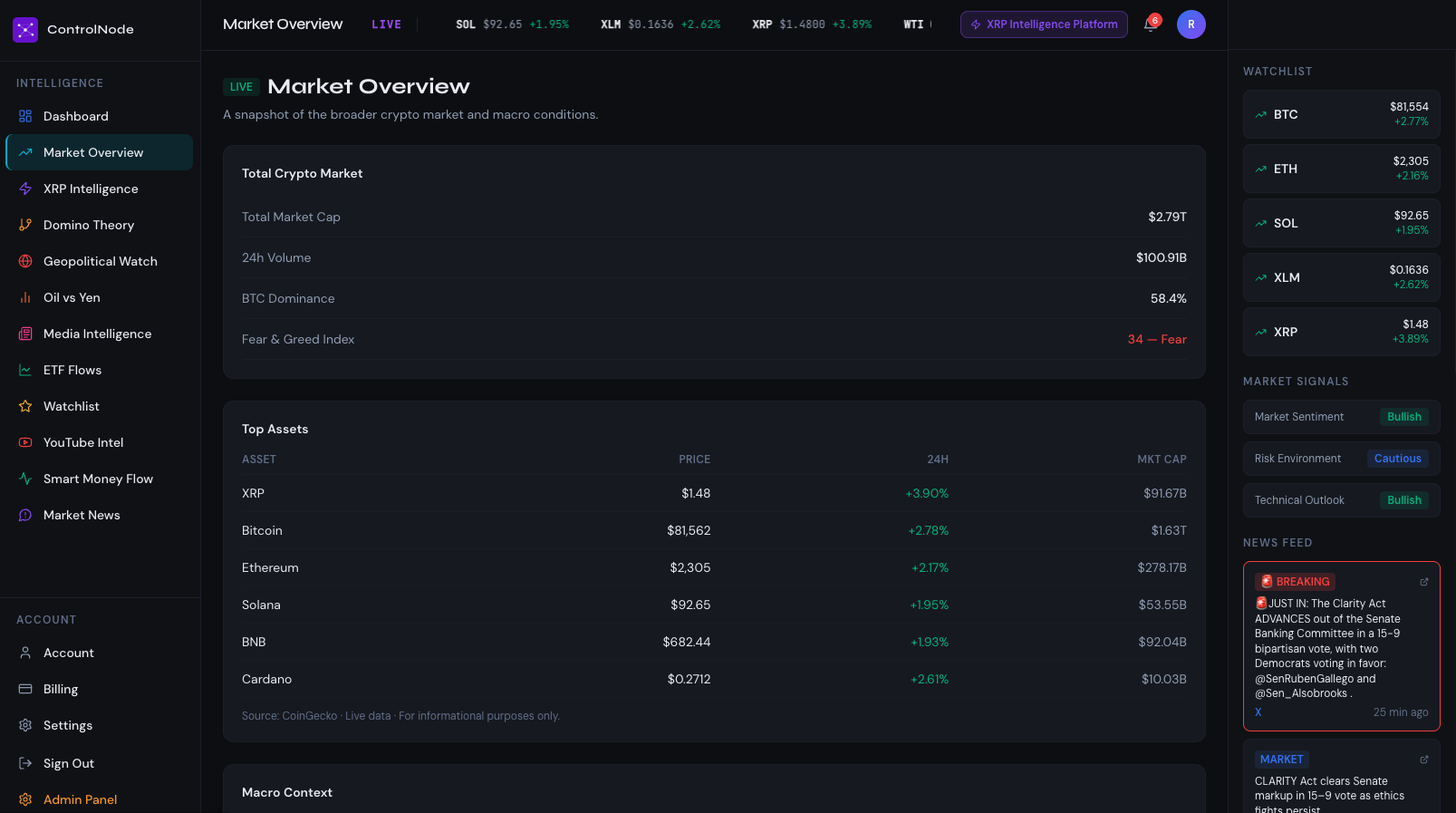Screen dimensions: 1456x813
Task: Click the LIVE indicator in top bar
Action: pos(386,24)
